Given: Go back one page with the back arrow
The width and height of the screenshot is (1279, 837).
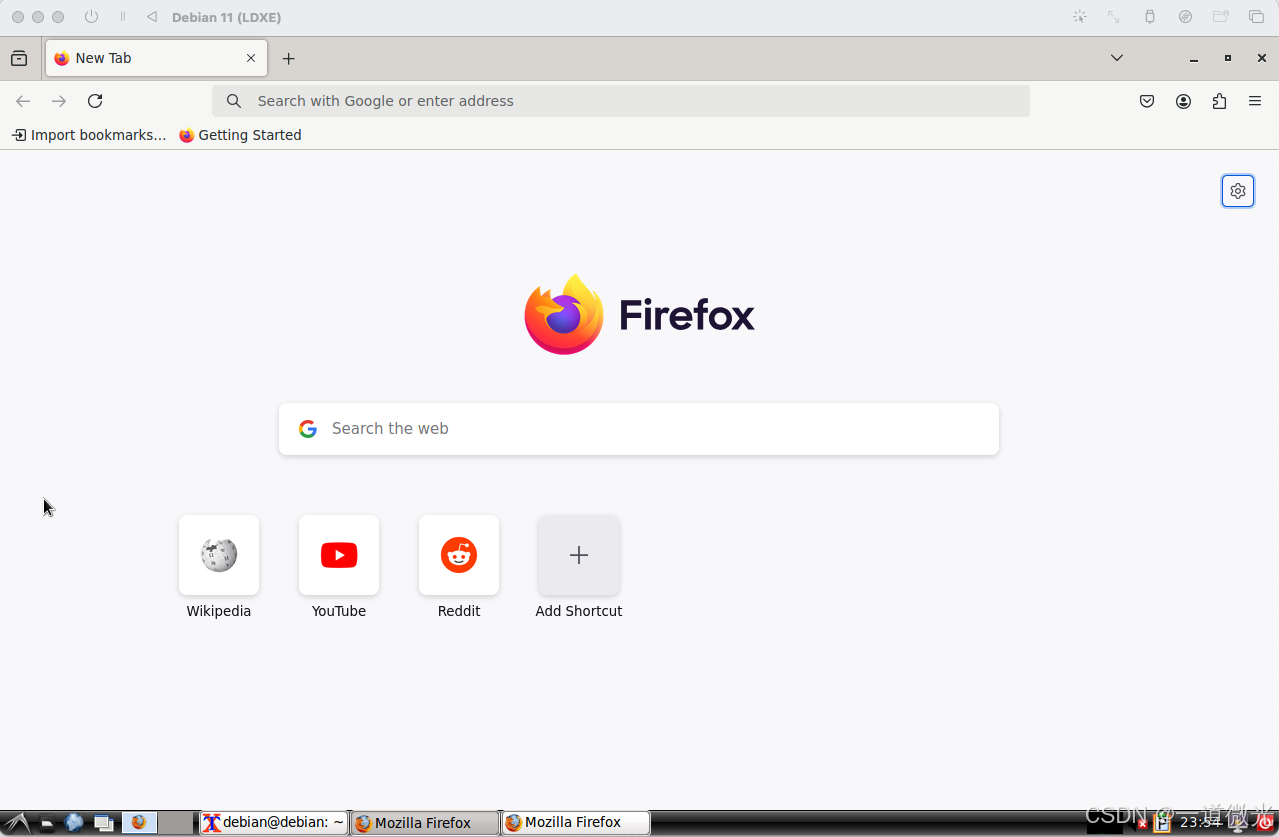Looking at the screenshot, I should [x=23, y=101].
